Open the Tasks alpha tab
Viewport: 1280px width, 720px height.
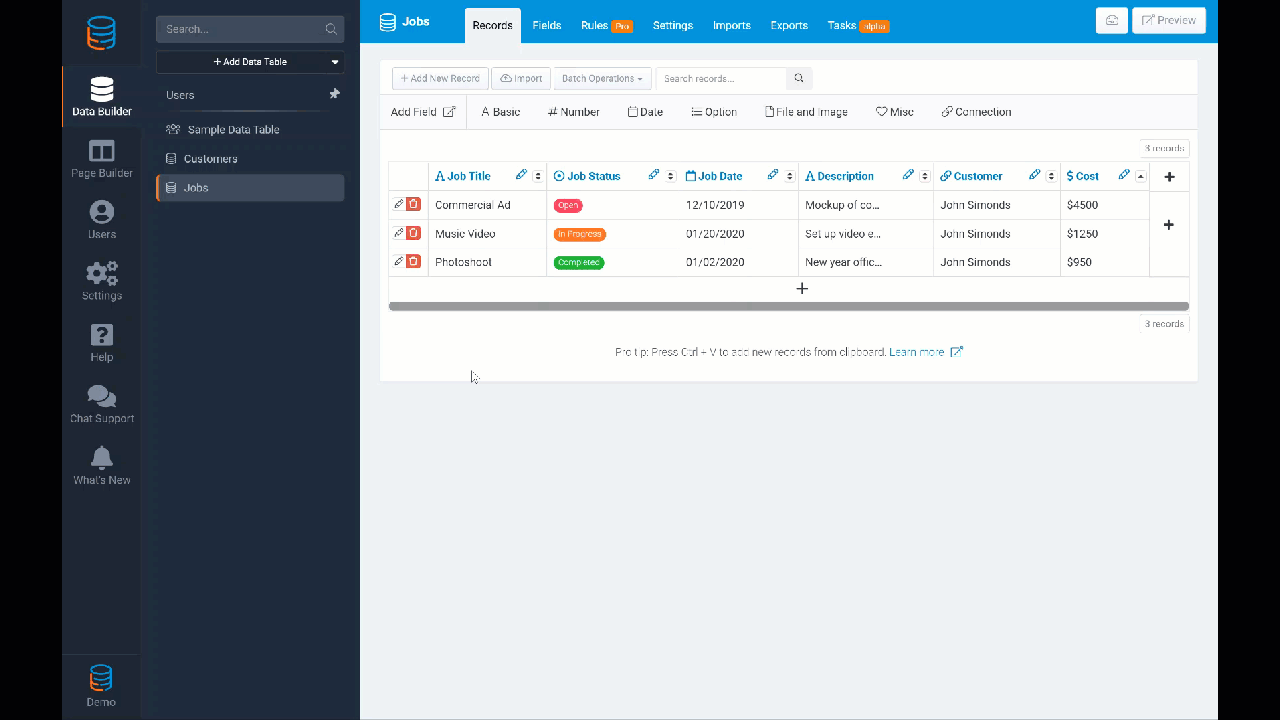point(858,25)
